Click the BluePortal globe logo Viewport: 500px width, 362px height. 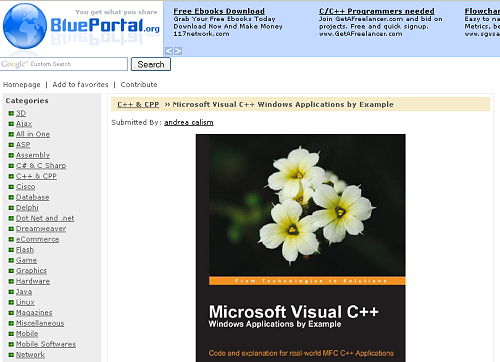[25, 26]
